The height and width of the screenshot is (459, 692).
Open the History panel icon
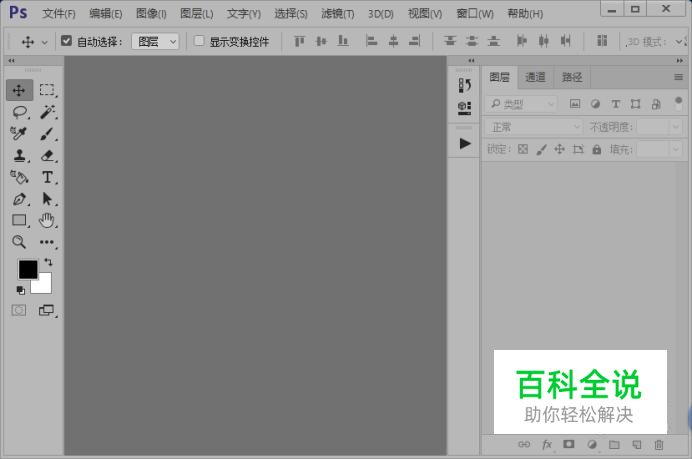[464, 85]
